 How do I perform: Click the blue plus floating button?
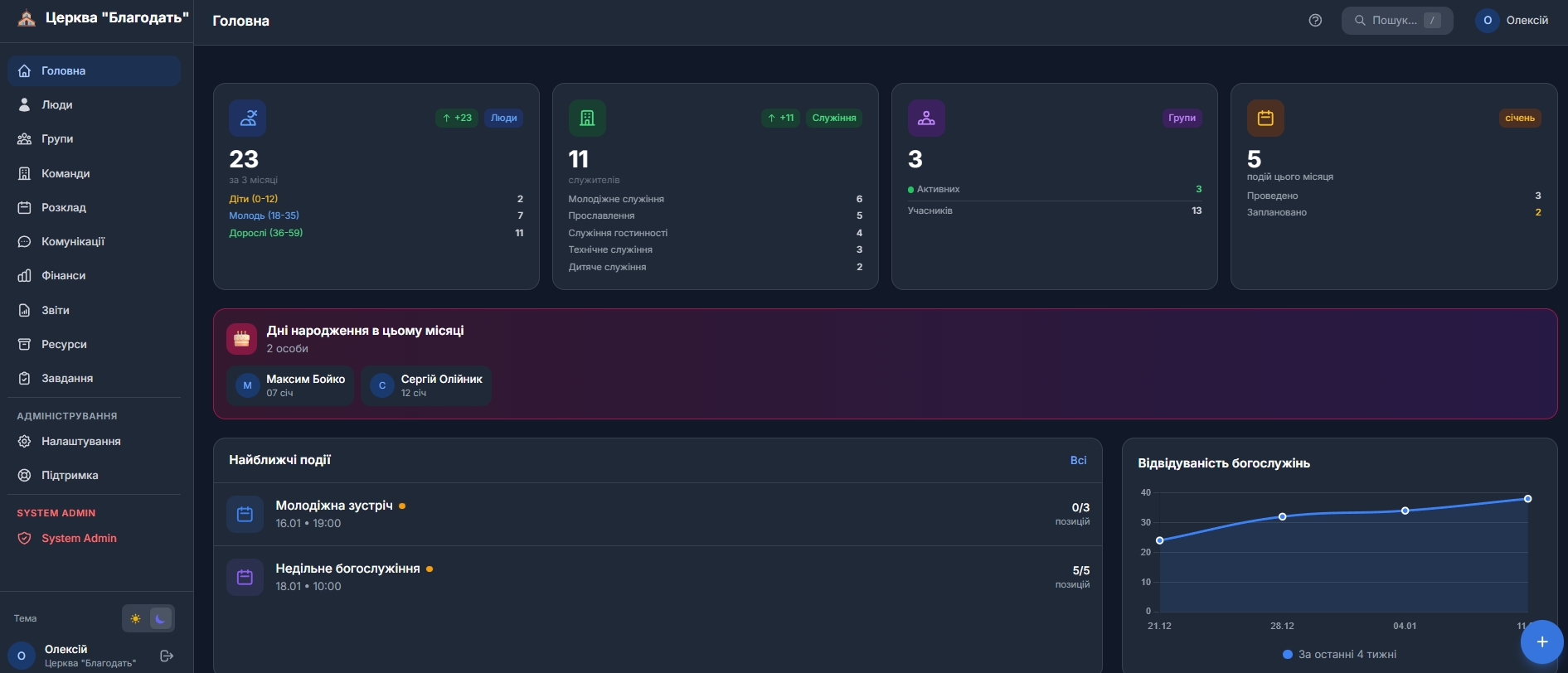click(1542, 642)
